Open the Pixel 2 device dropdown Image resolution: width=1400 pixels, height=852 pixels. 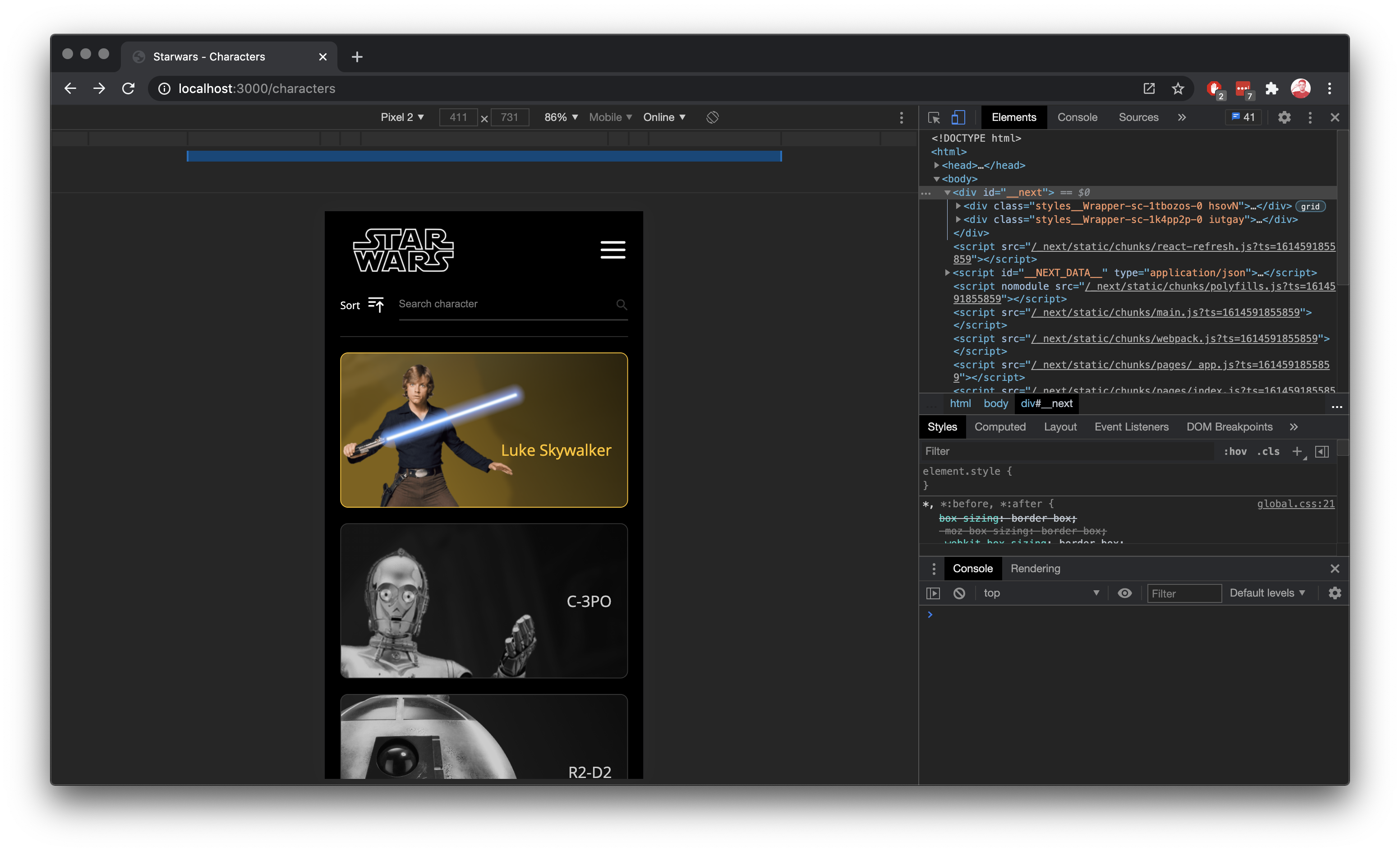tap(402, 117)
